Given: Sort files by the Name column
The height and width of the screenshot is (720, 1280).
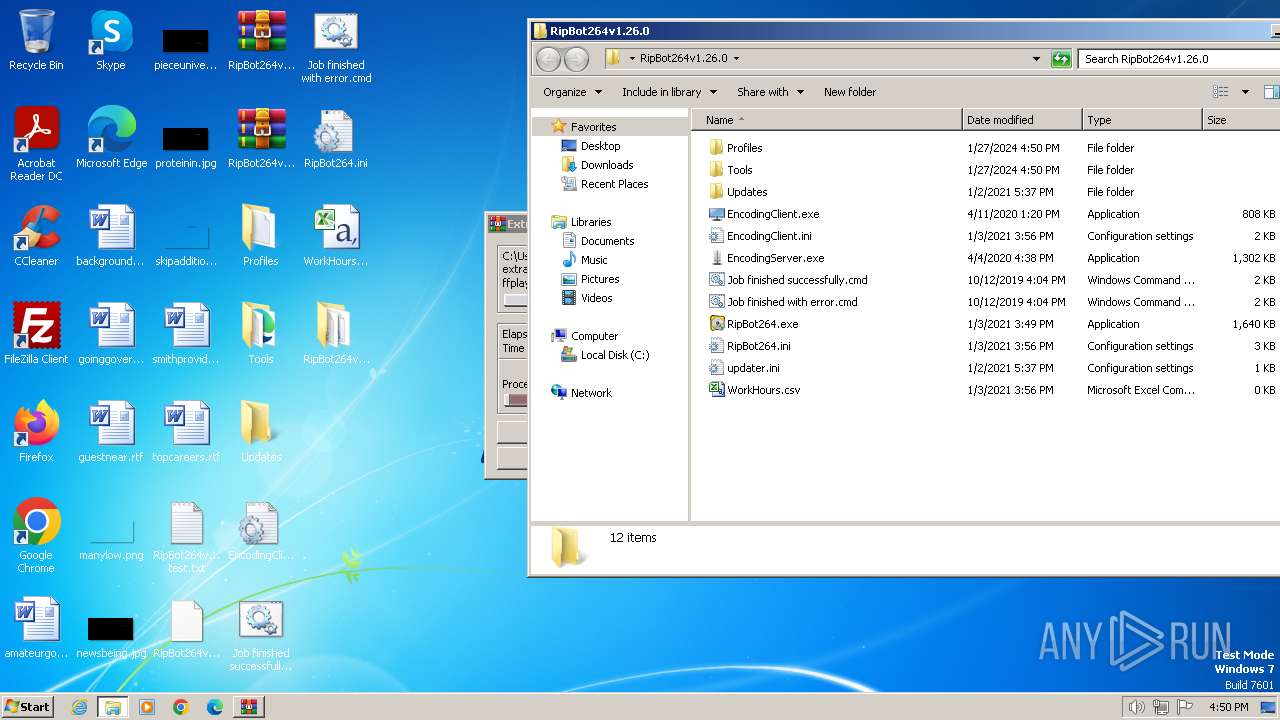Looking at the screenshot, I should (826, 120).
